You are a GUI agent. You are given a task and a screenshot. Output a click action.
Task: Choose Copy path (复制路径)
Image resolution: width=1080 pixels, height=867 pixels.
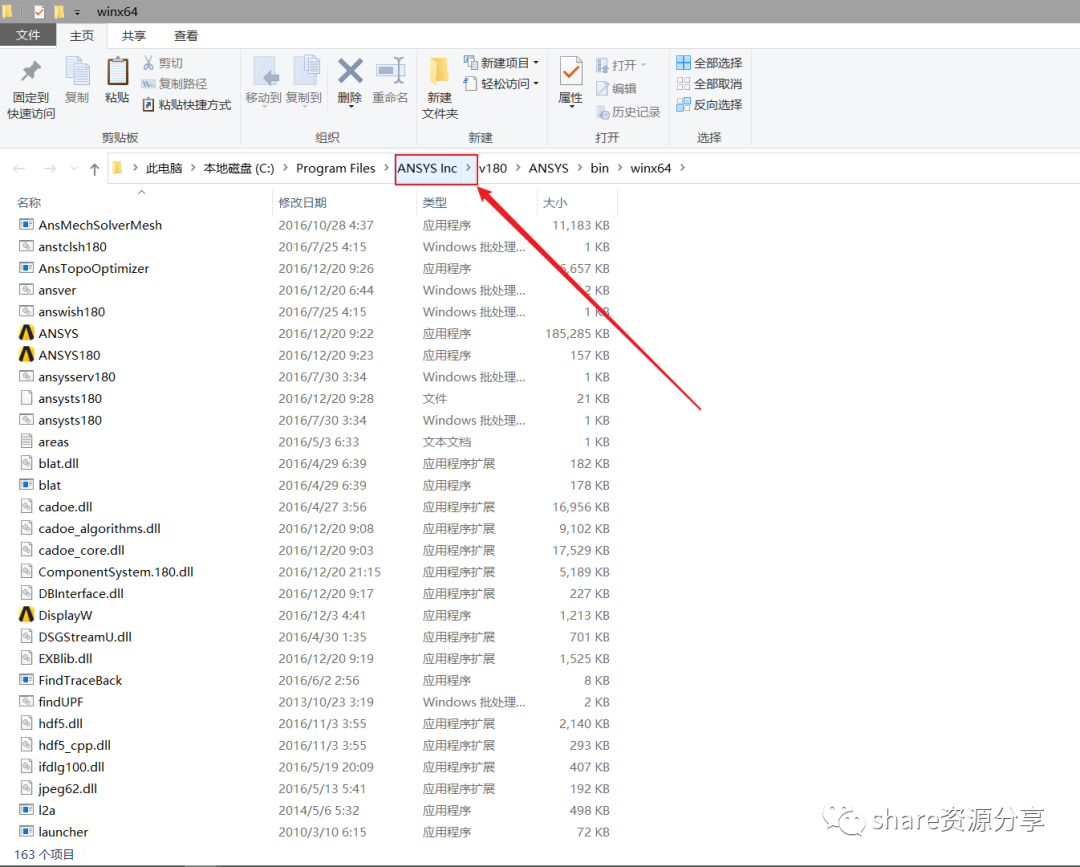click(x=174, y=83)
